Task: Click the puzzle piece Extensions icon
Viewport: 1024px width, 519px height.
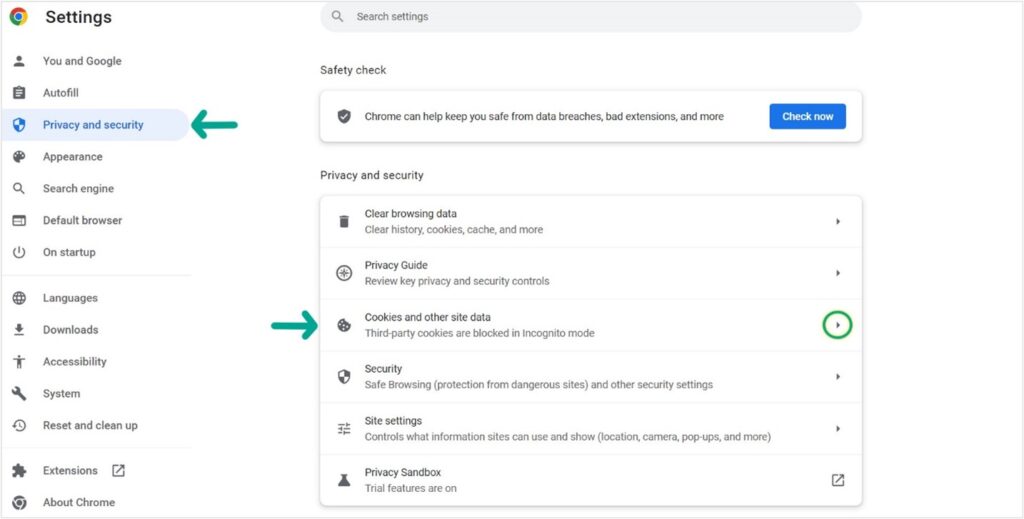Action: coord(20,471)
